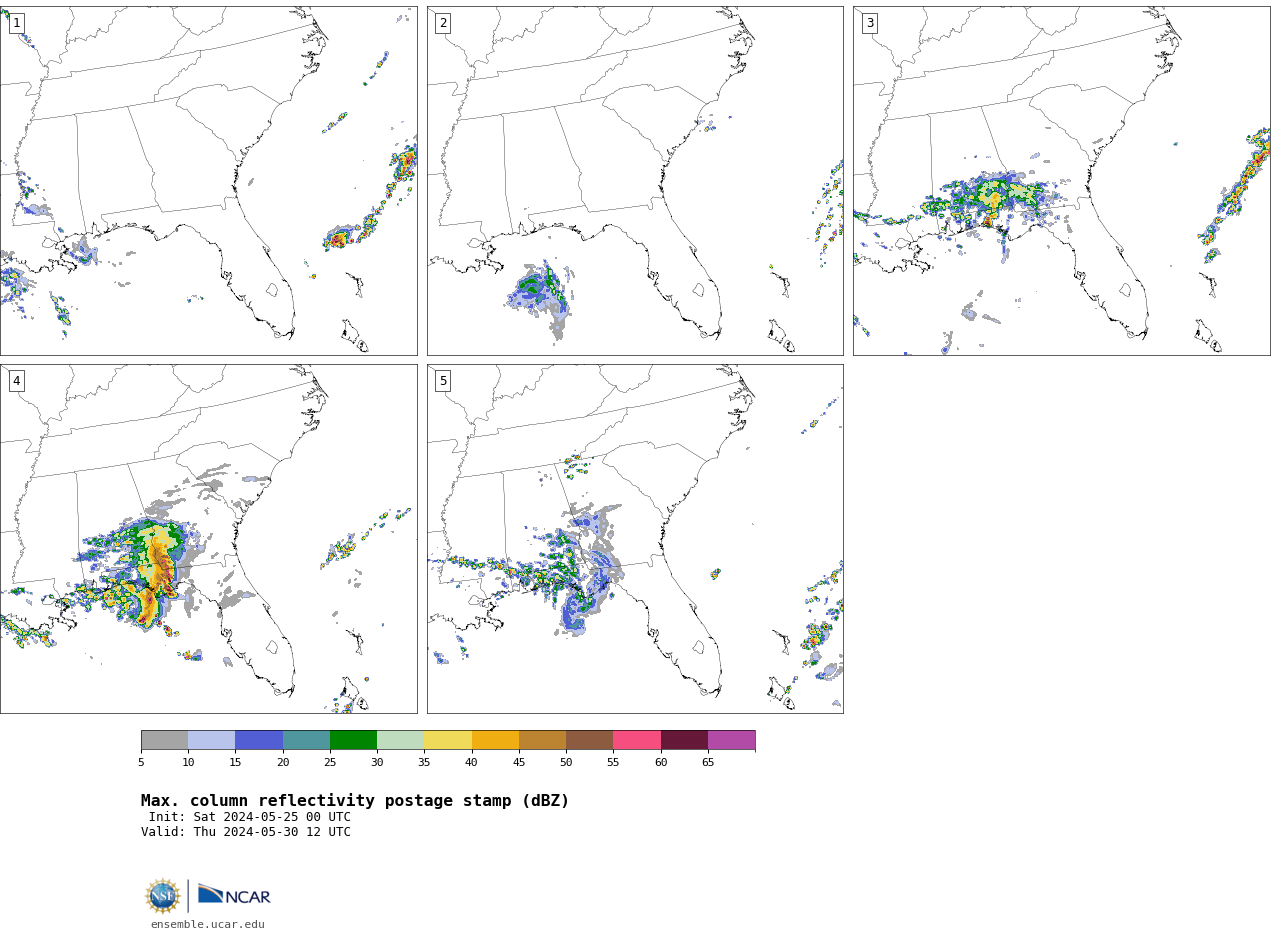Click the panel number 5 label

pos(443,381)
